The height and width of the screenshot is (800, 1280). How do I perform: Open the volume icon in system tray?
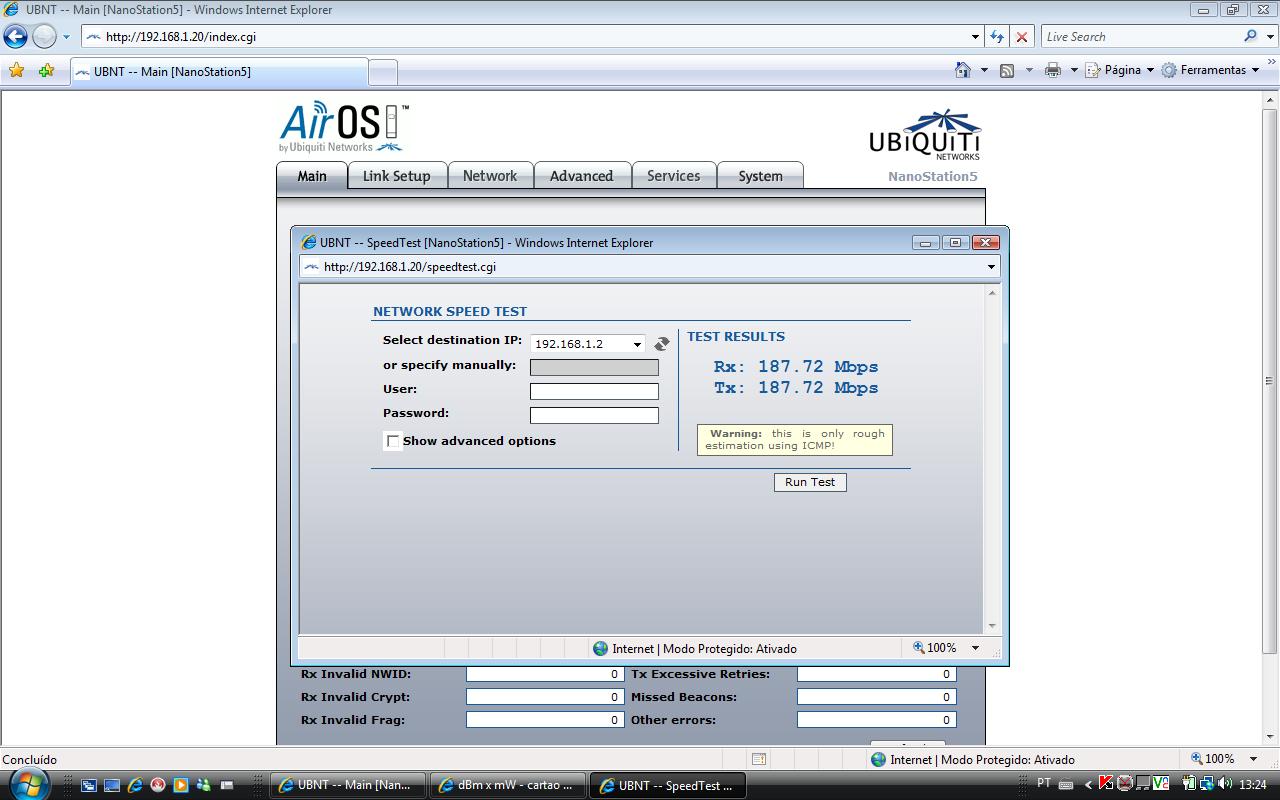(x=1226, y=784)
